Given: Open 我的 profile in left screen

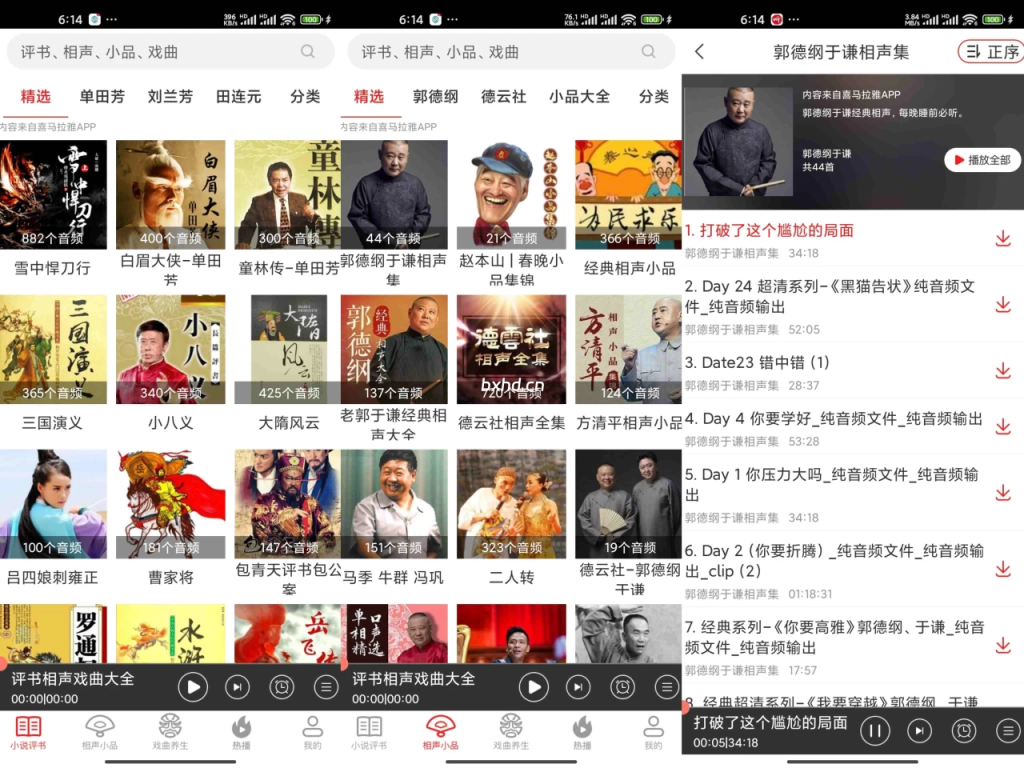Looking at the screenshot, I should 312,732.
